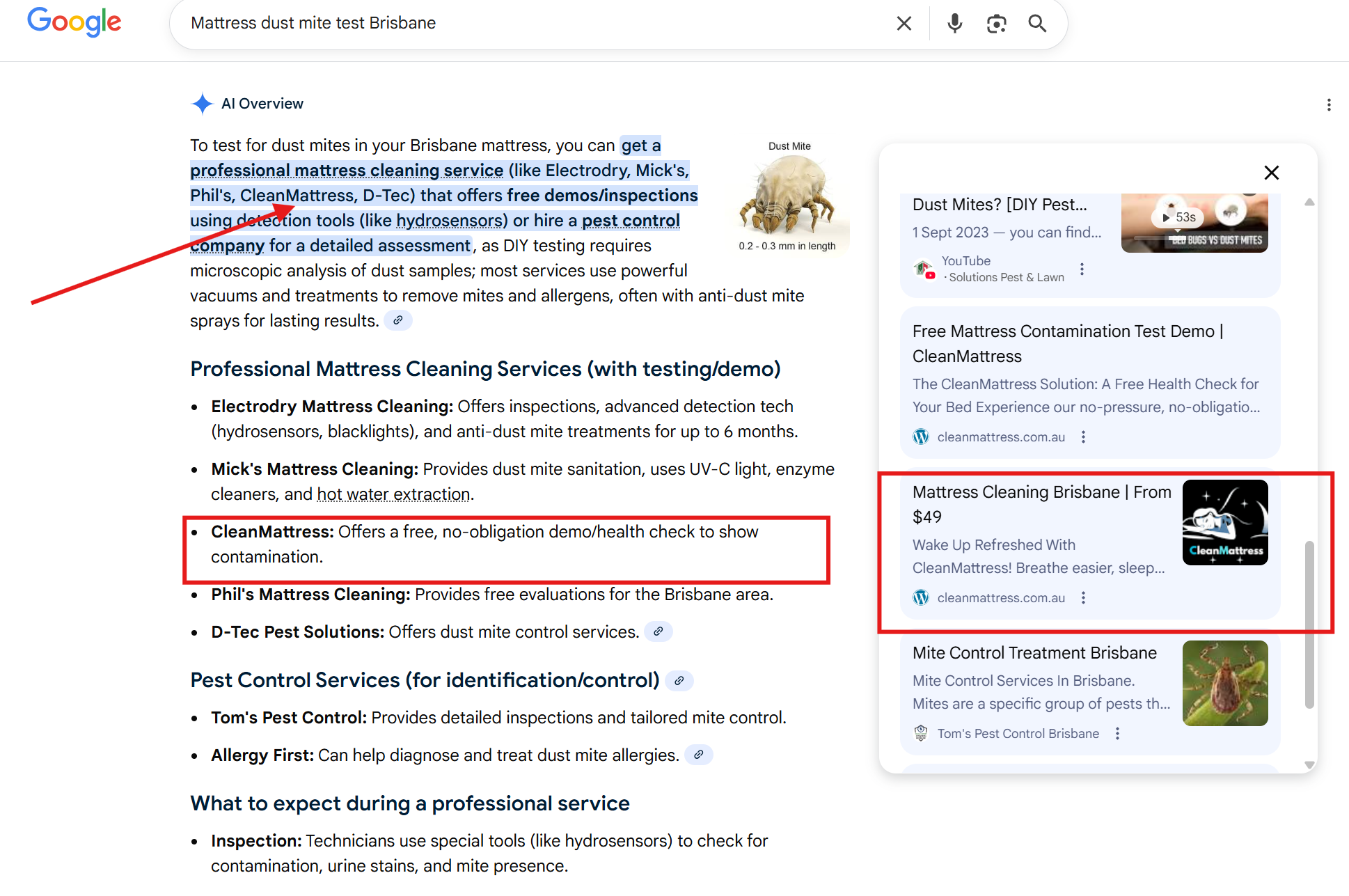Open options menu for Tom's Pest Control Brisbane result
The height and width of the screenshot is (896, 1349).
coord(1117,733)
